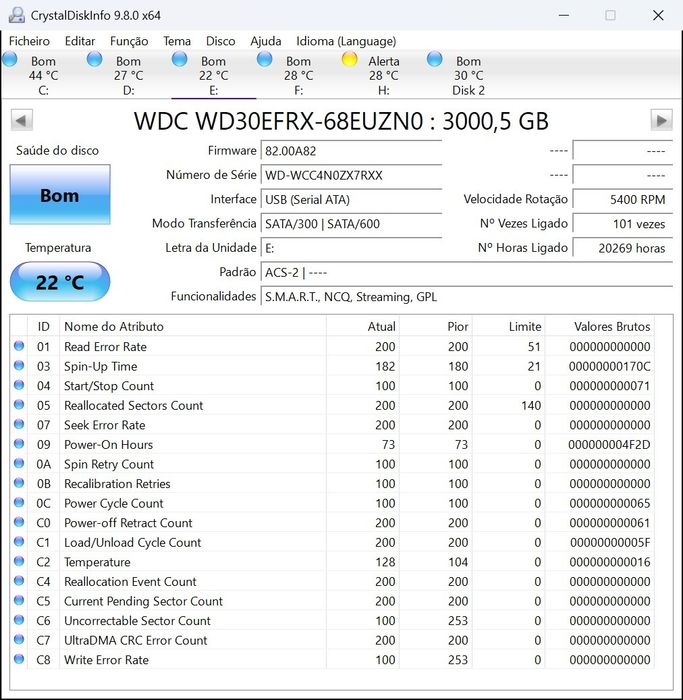Select drive C: status orb

coord(10,59)
